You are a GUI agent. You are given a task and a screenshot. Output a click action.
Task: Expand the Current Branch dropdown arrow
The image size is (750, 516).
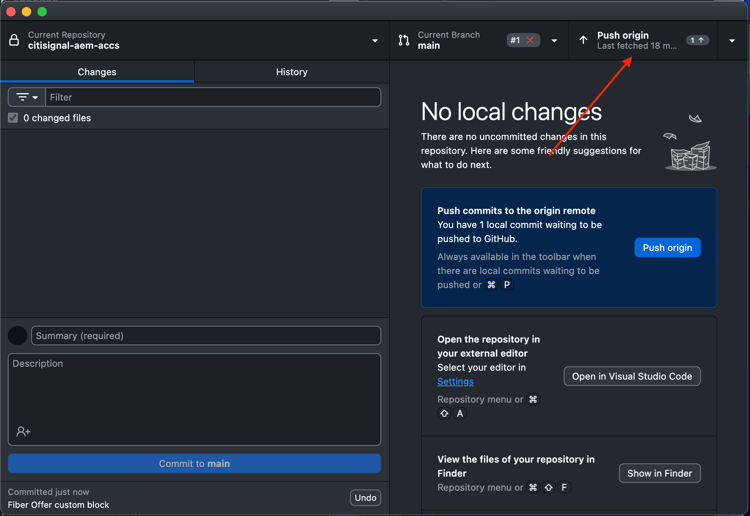[554, 41]
